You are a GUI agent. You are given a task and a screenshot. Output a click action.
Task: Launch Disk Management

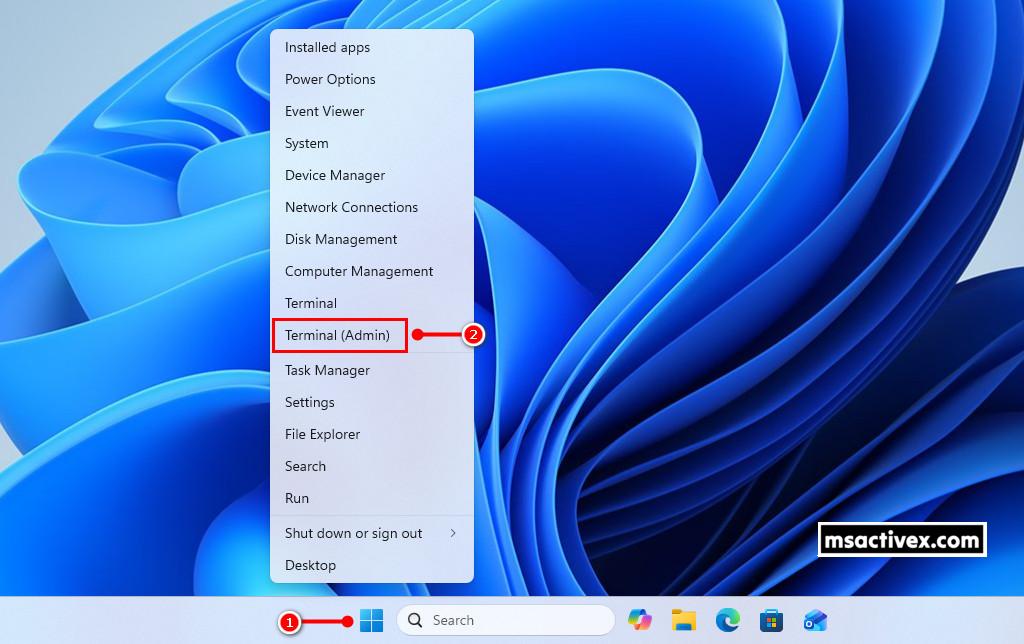[x=341, y=239]
